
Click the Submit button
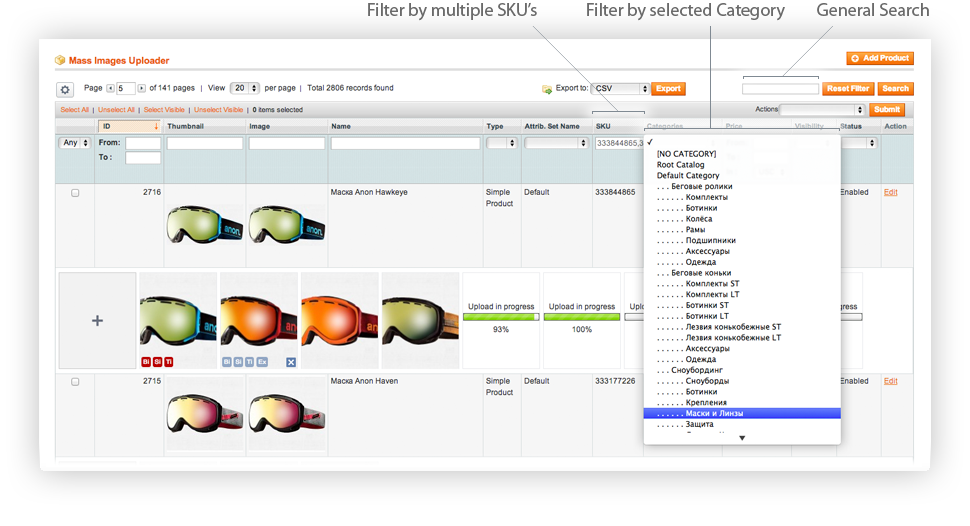coord(886,110)
